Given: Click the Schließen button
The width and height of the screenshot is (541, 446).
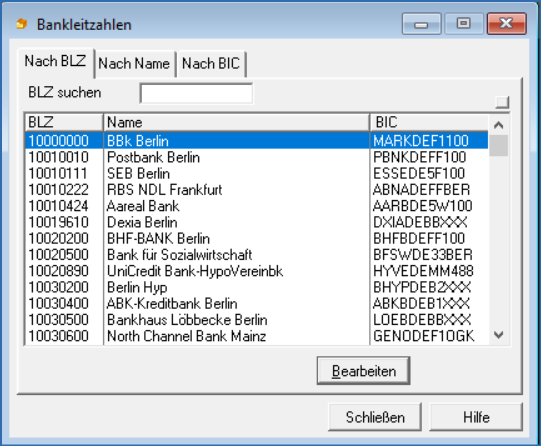Looking at the screenshot, I should 375,417.
